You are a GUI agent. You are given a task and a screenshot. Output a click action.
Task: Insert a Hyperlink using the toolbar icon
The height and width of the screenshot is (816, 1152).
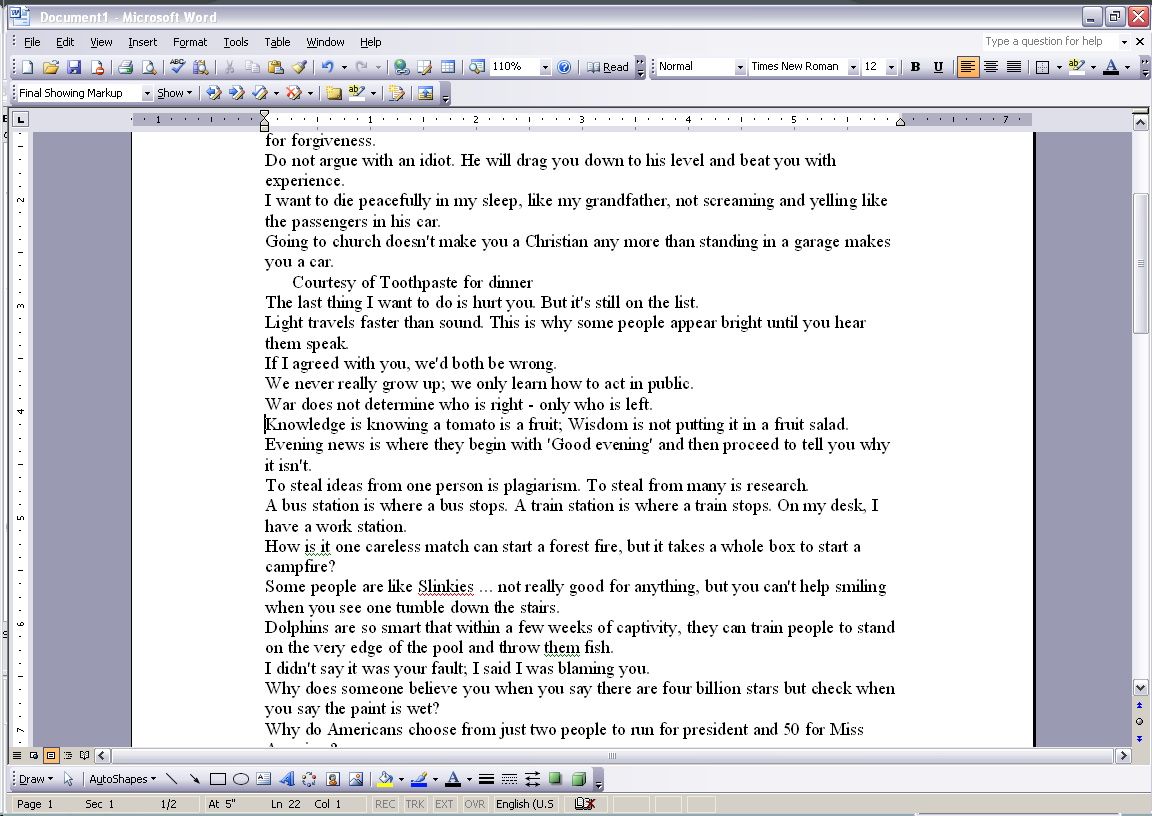401,67
